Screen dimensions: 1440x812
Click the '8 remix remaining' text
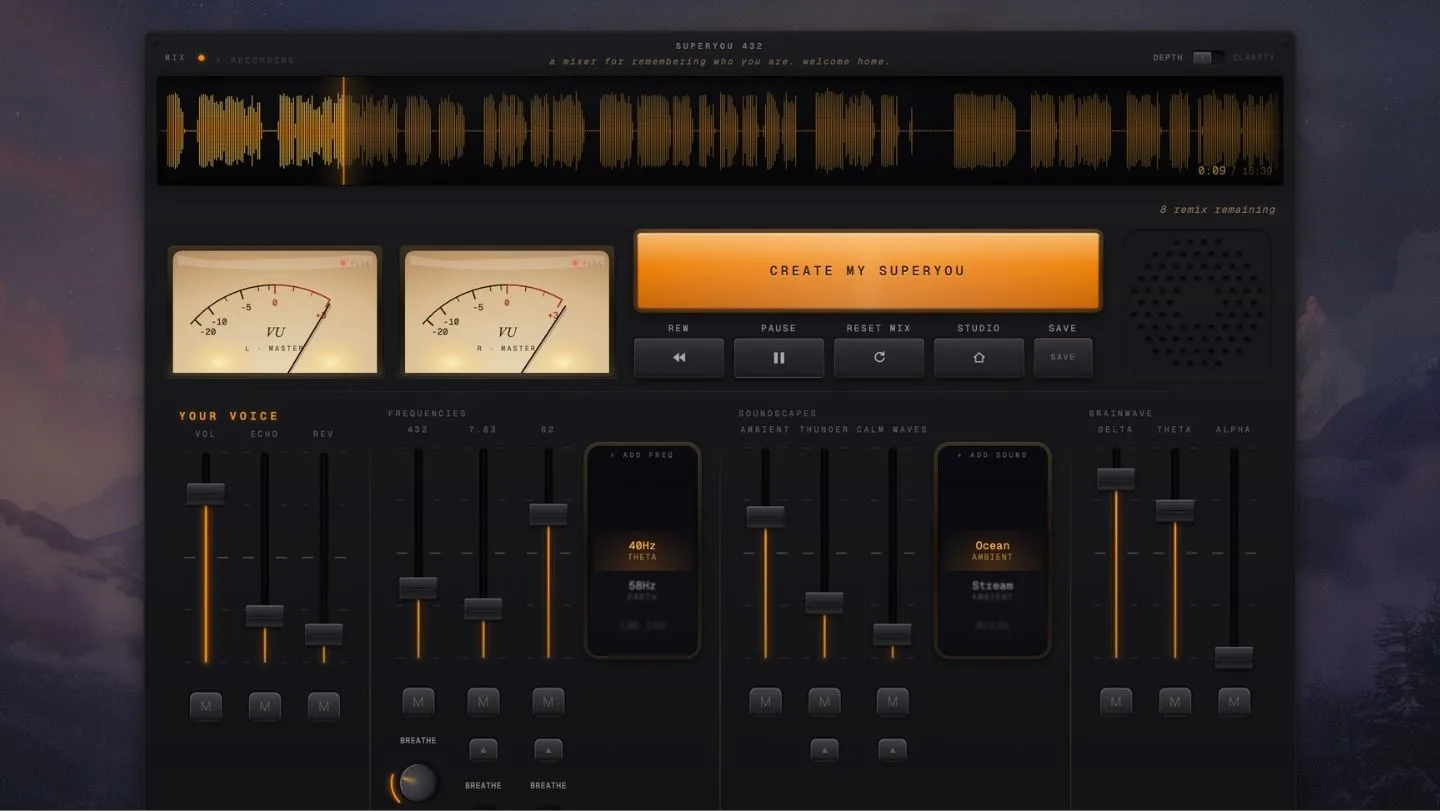1217,210
